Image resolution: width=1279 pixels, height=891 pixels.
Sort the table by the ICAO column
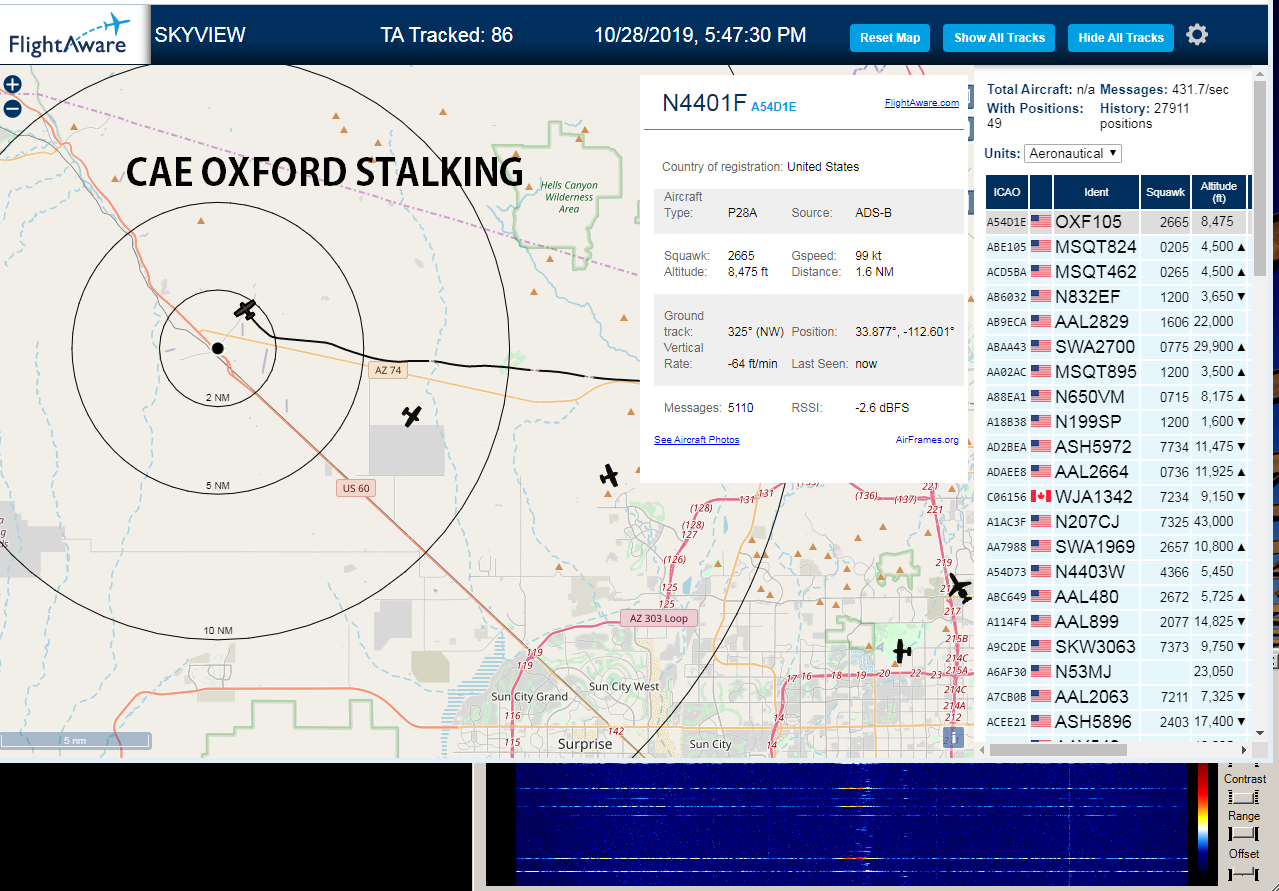coord(1006,192)
